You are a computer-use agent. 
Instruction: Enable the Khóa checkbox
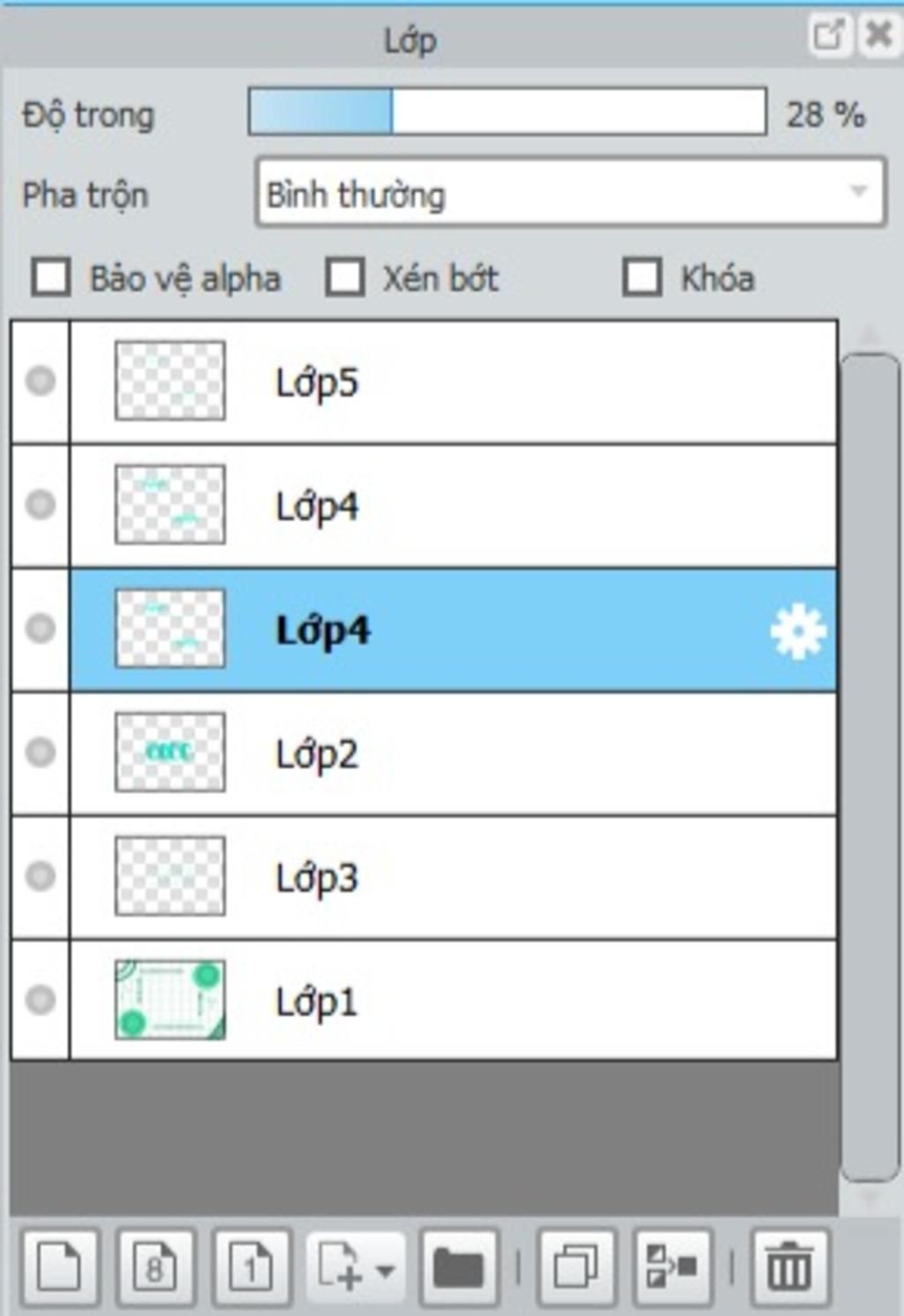click(642, 277)
